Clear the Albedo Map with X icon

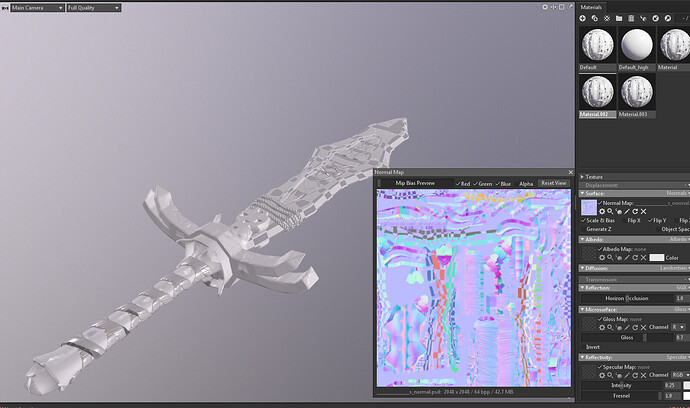pyautogui.click(x=643, y=257)
